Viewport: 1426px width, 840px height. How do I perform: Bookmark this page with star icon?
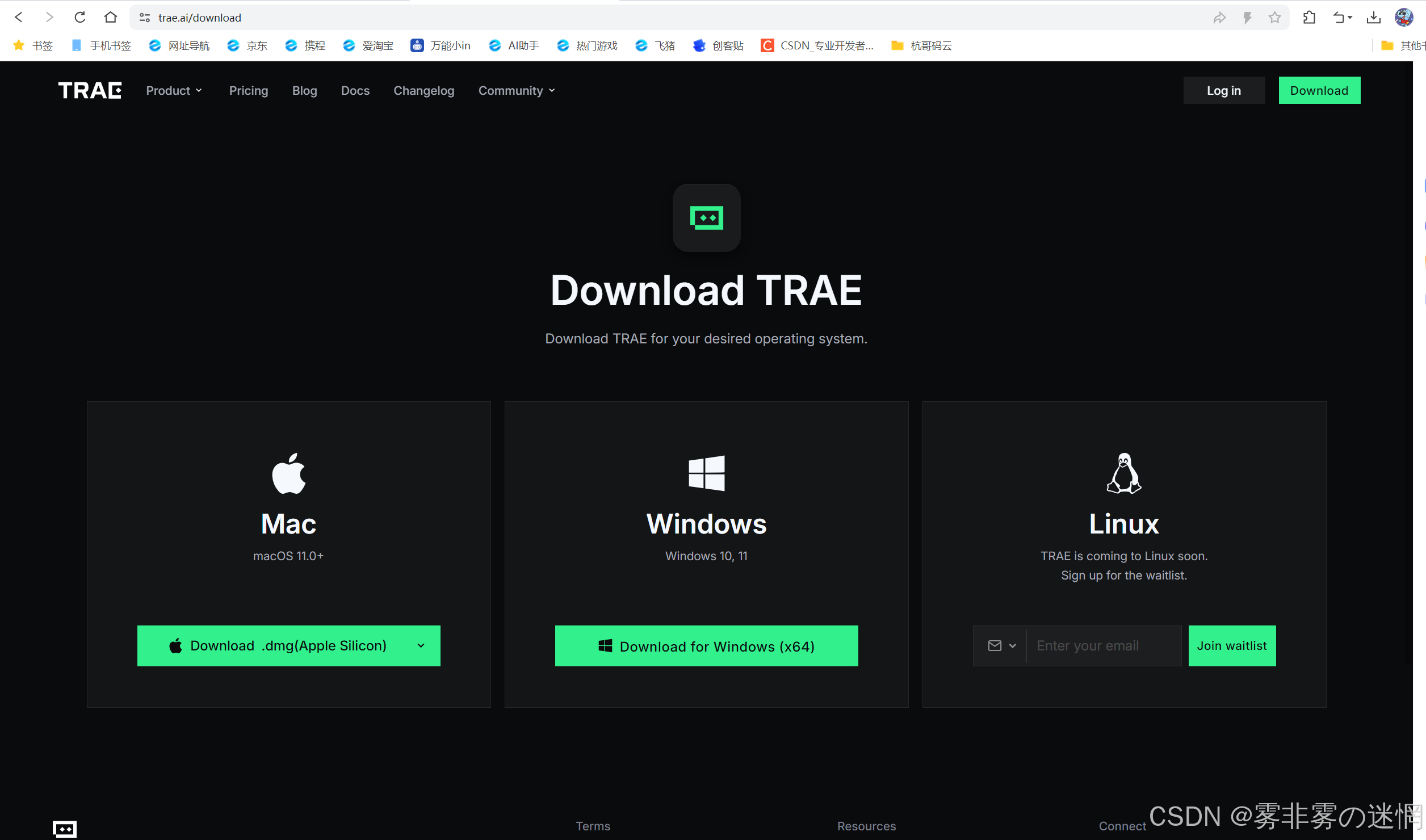tap(1274, 18)
